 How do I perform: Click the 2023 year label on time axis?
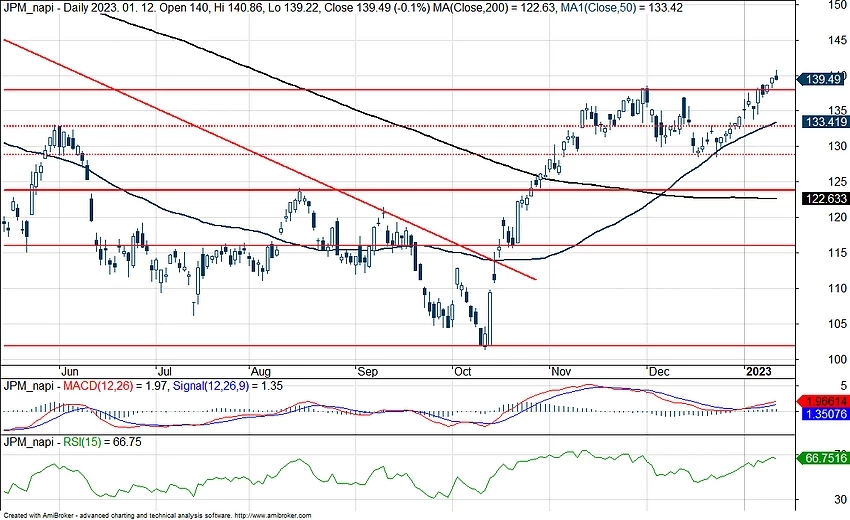coord(758,372)
